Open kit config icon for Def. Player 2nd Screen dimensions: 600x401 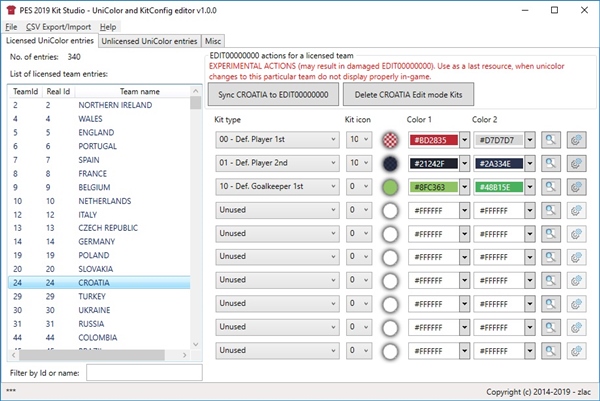pyautogui.click(x=577, y=164)
